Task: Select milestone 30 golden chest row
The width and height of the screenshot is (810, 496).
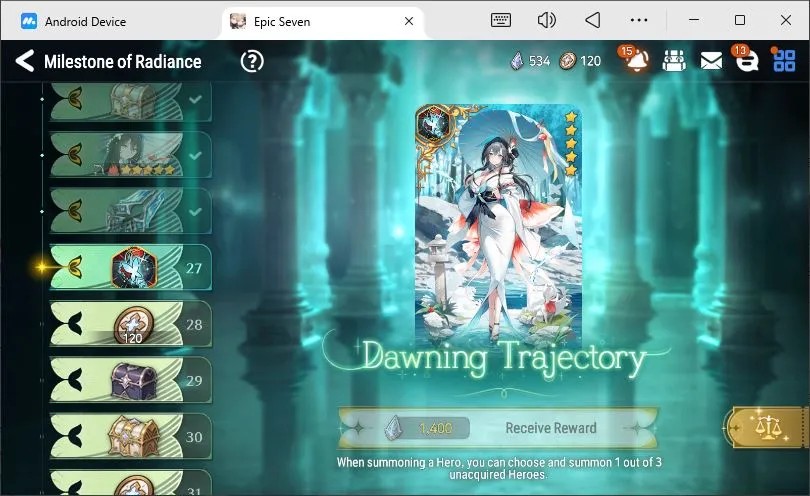Action: [x=131, y=437]
